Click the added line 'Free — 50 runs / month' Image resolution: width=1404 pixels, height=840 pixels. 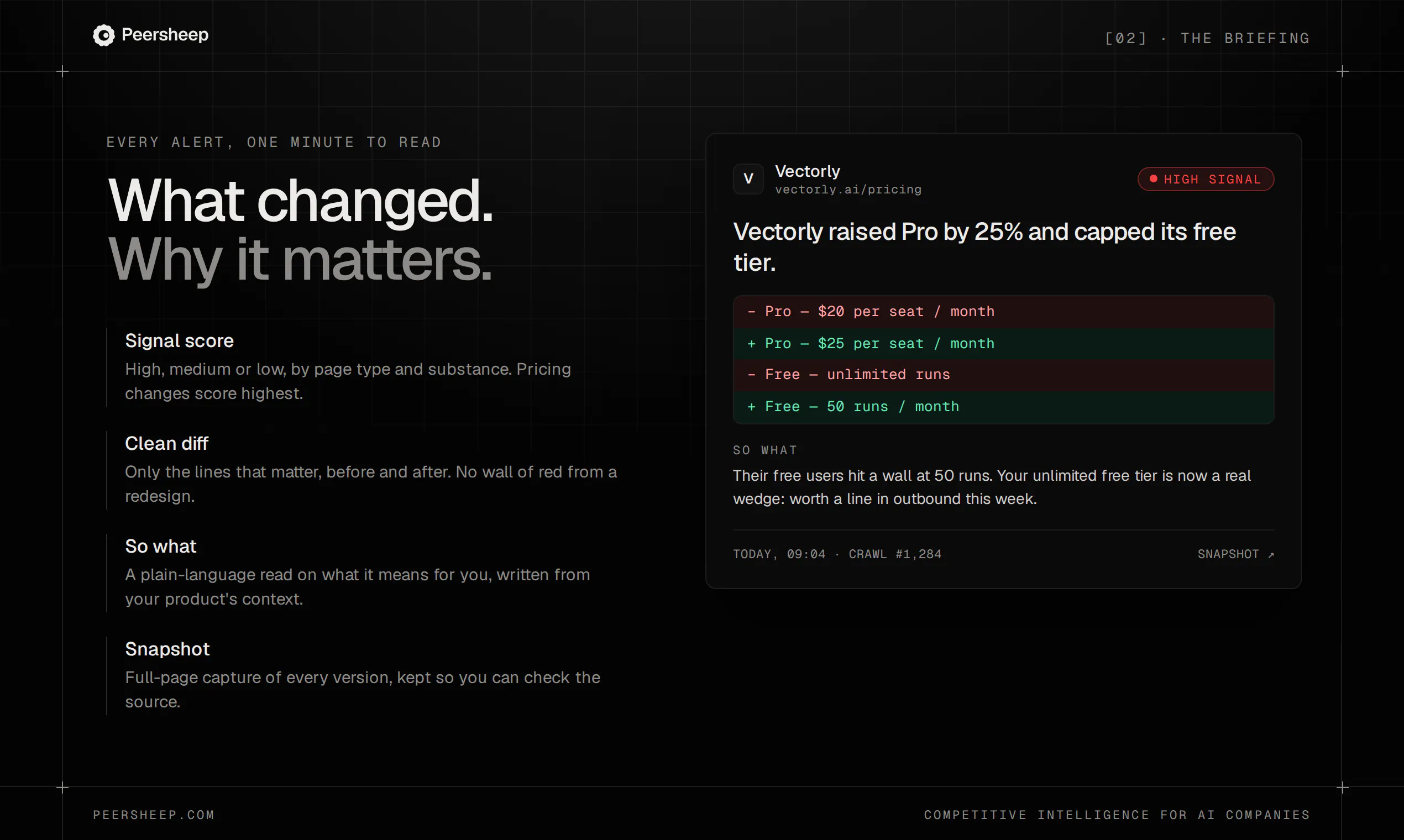(x=1003, y=406)
